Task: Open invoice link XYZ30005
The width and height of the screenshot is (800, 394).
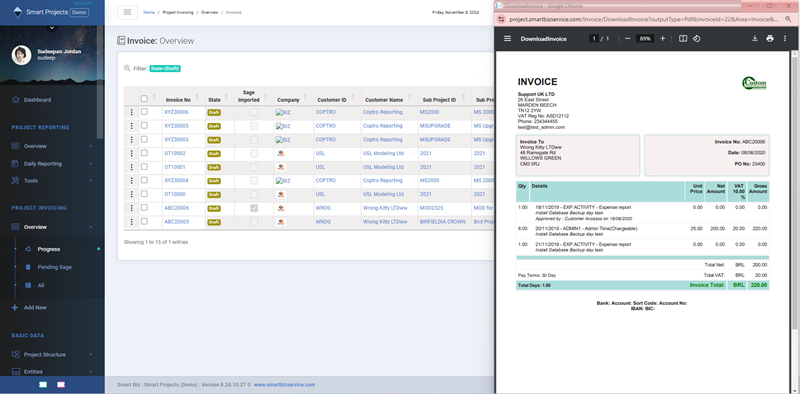Action: click(x=176, y=126)
